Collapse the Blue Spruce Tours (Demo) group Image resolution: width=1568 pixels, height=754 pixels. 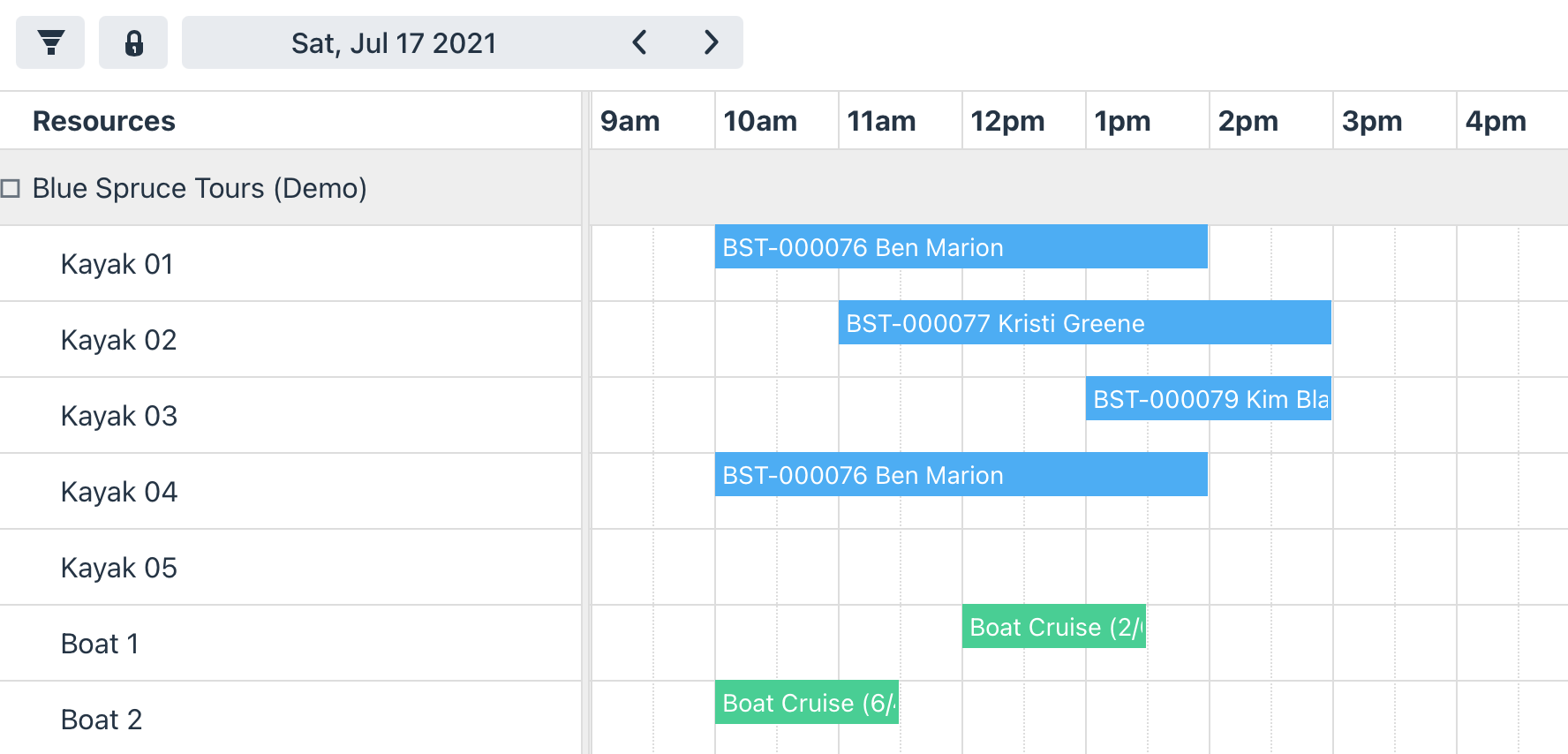click(x=11, y=188)
